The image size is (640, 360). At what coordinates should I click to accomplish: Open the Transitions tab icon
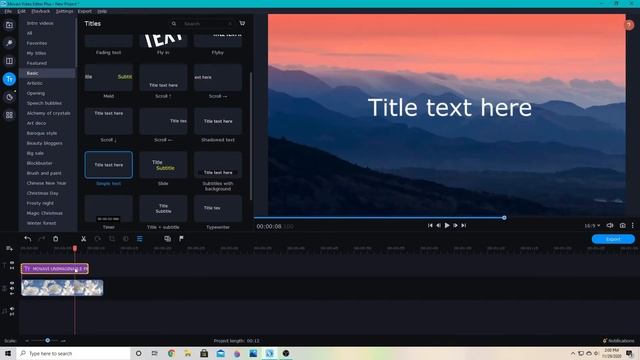coord(9,61)
